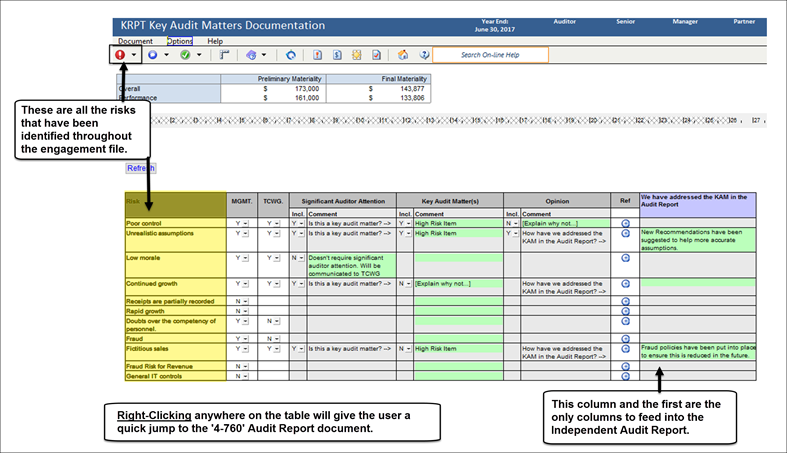
Task: Click Ref icon for Continued growth
Action: coord(625,283)
